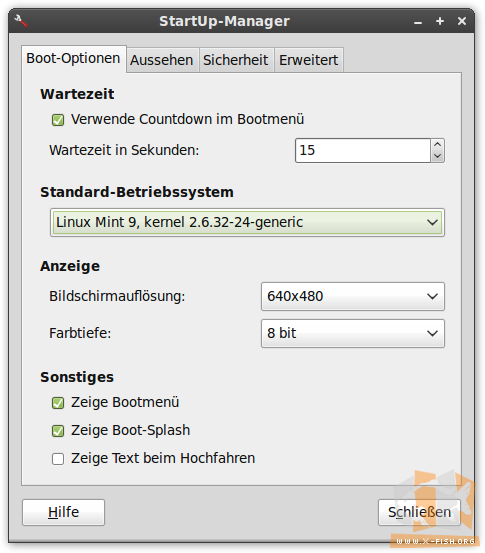This screenshot has height=553, width=485.
Task: Toggle Zeige Boot-Splash checkbox
Action: [58, 431]
